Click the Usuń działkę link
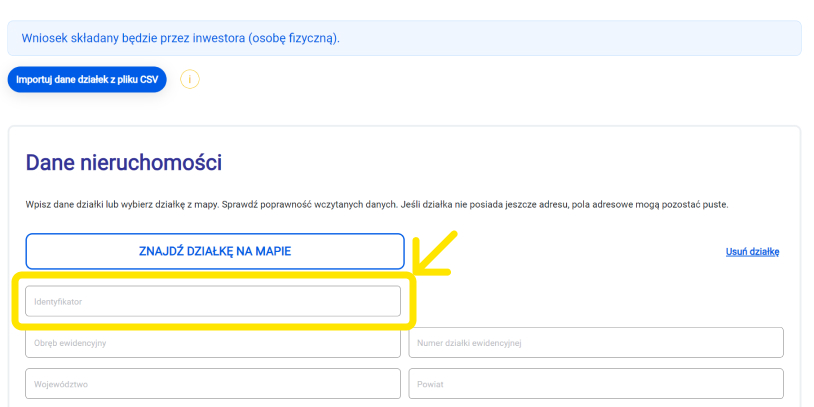The image size is (814, 407). [752, 251]
